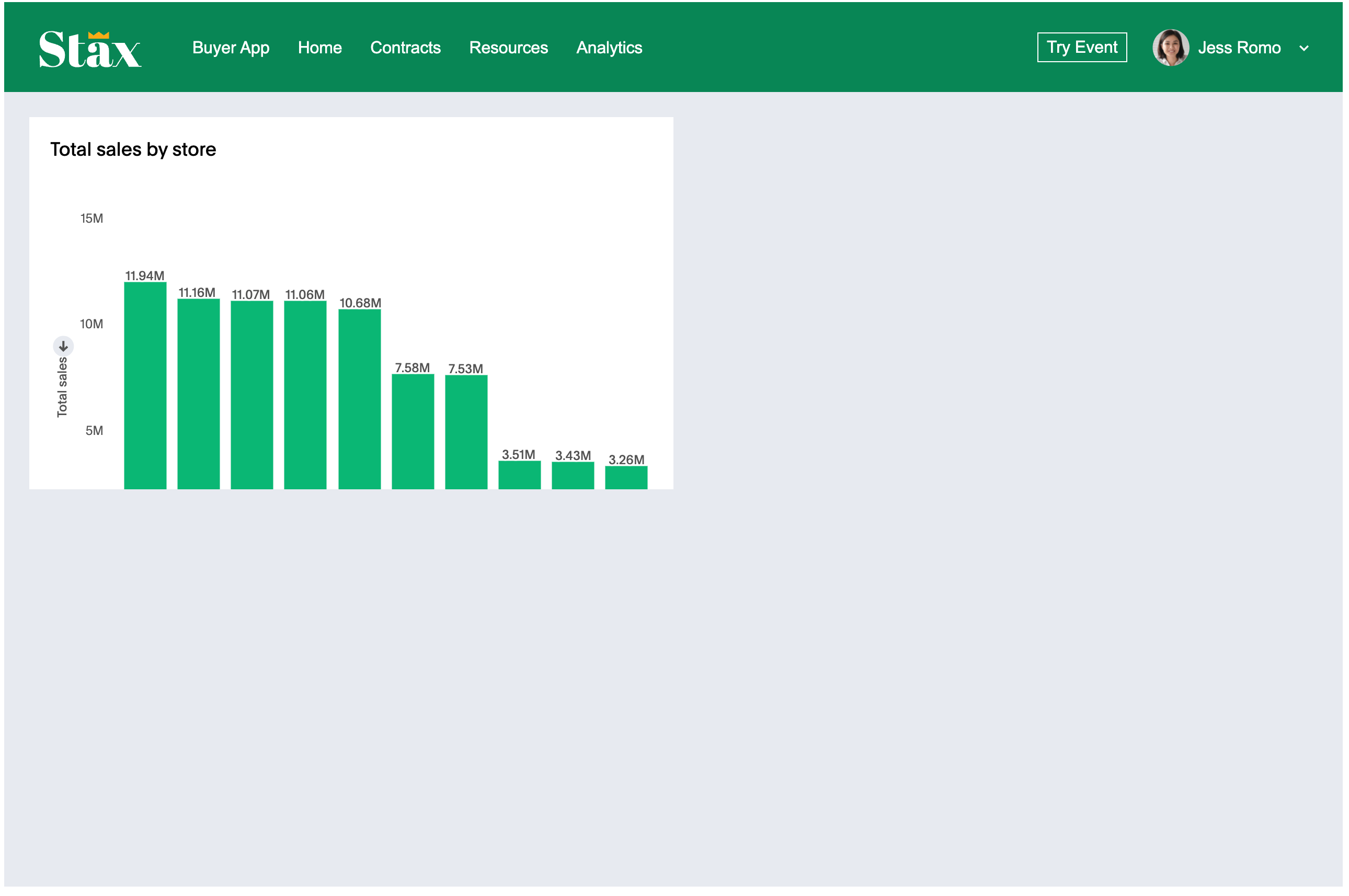The image size is (1349, 896).
Task: Select the 7.58M bar
Action: click(x=413, y=432)
